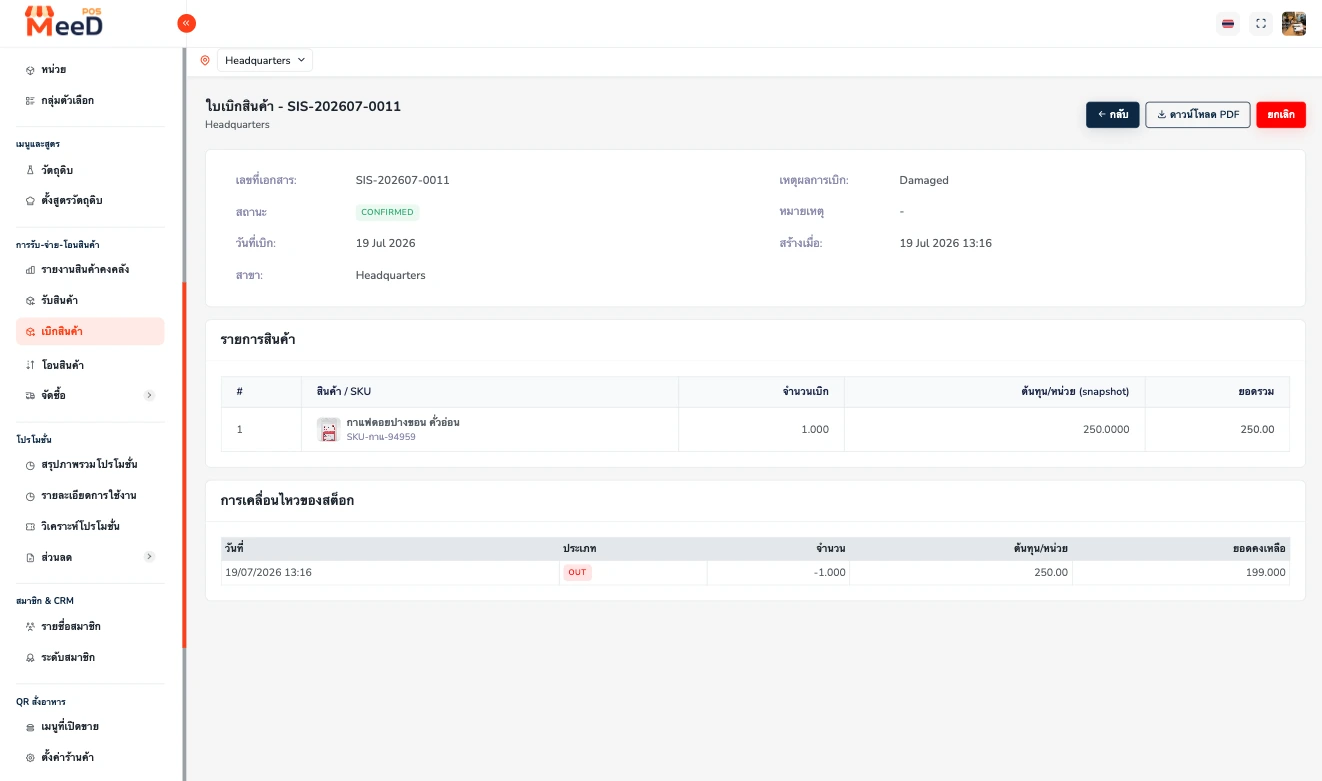Click the เมนูที่เปิดขาย icon
This screenshot has height=781, width=1322.
(x=30, y=727)
